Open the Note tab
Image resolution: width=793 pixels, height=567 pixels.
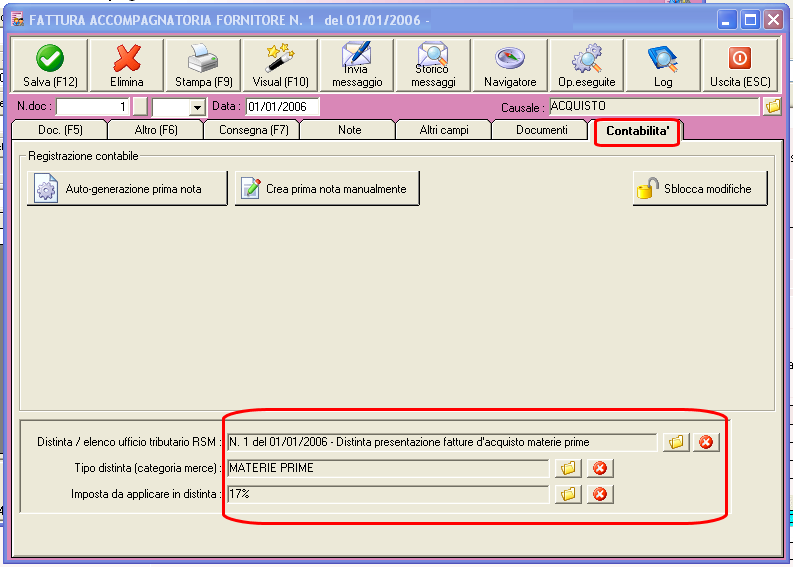[x=349, y=130]
